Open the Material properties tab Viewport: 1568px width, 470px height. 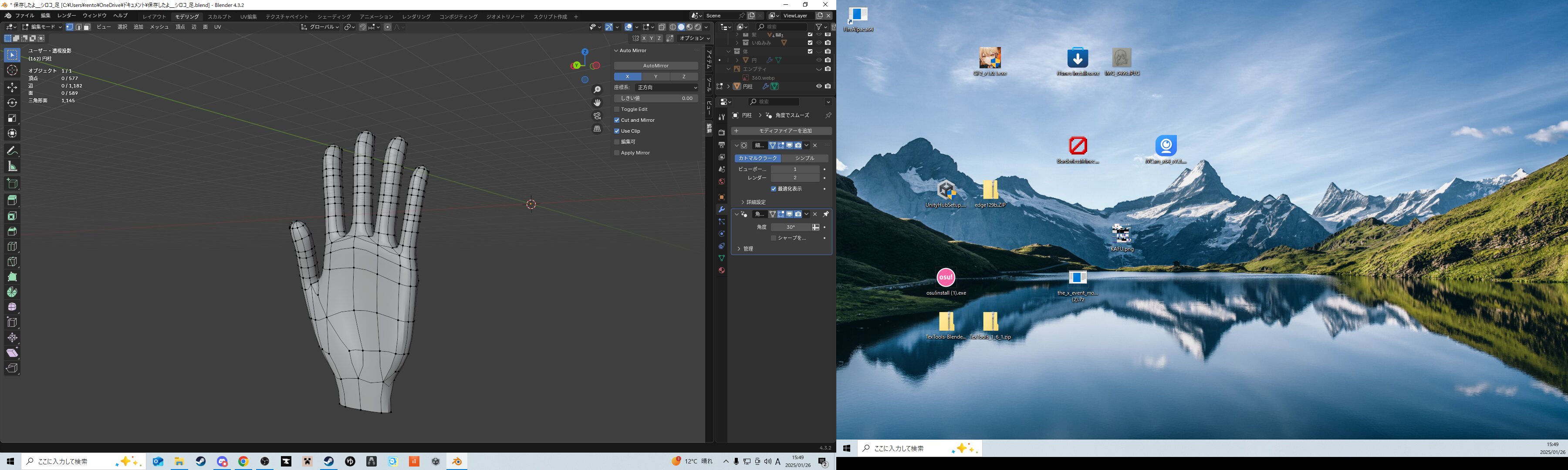point(721,271)
